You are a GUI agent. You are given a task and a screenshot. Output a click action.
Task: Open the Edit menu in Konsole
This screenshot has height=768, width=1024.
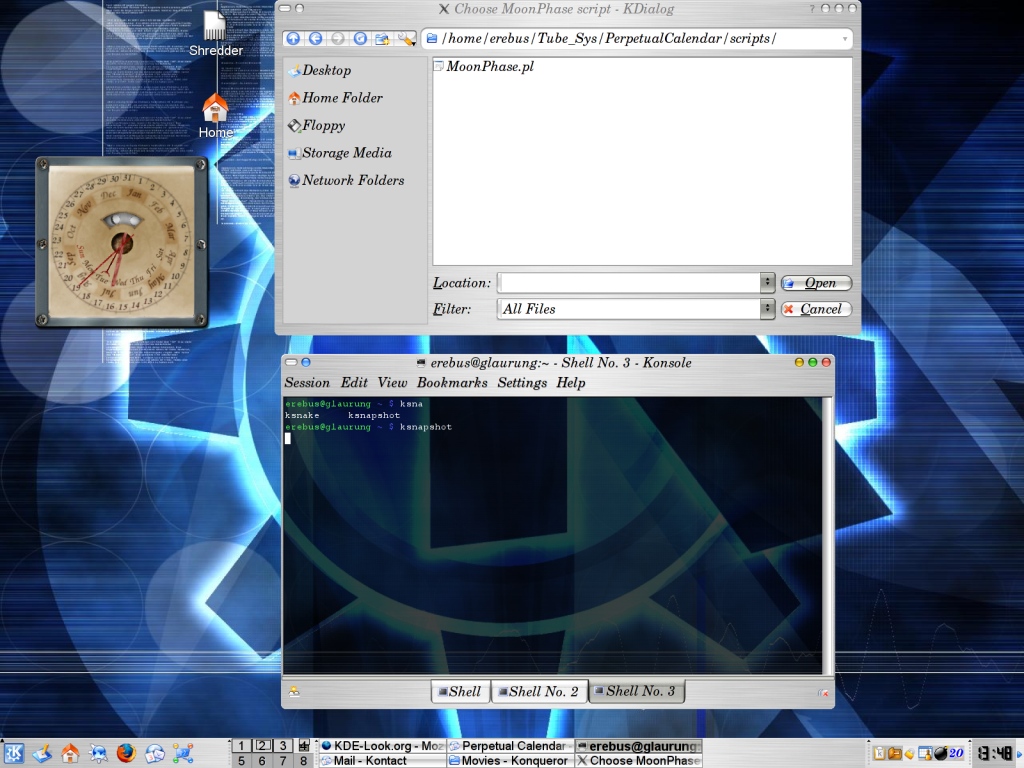pyautogui.click(x=354, y=383)
